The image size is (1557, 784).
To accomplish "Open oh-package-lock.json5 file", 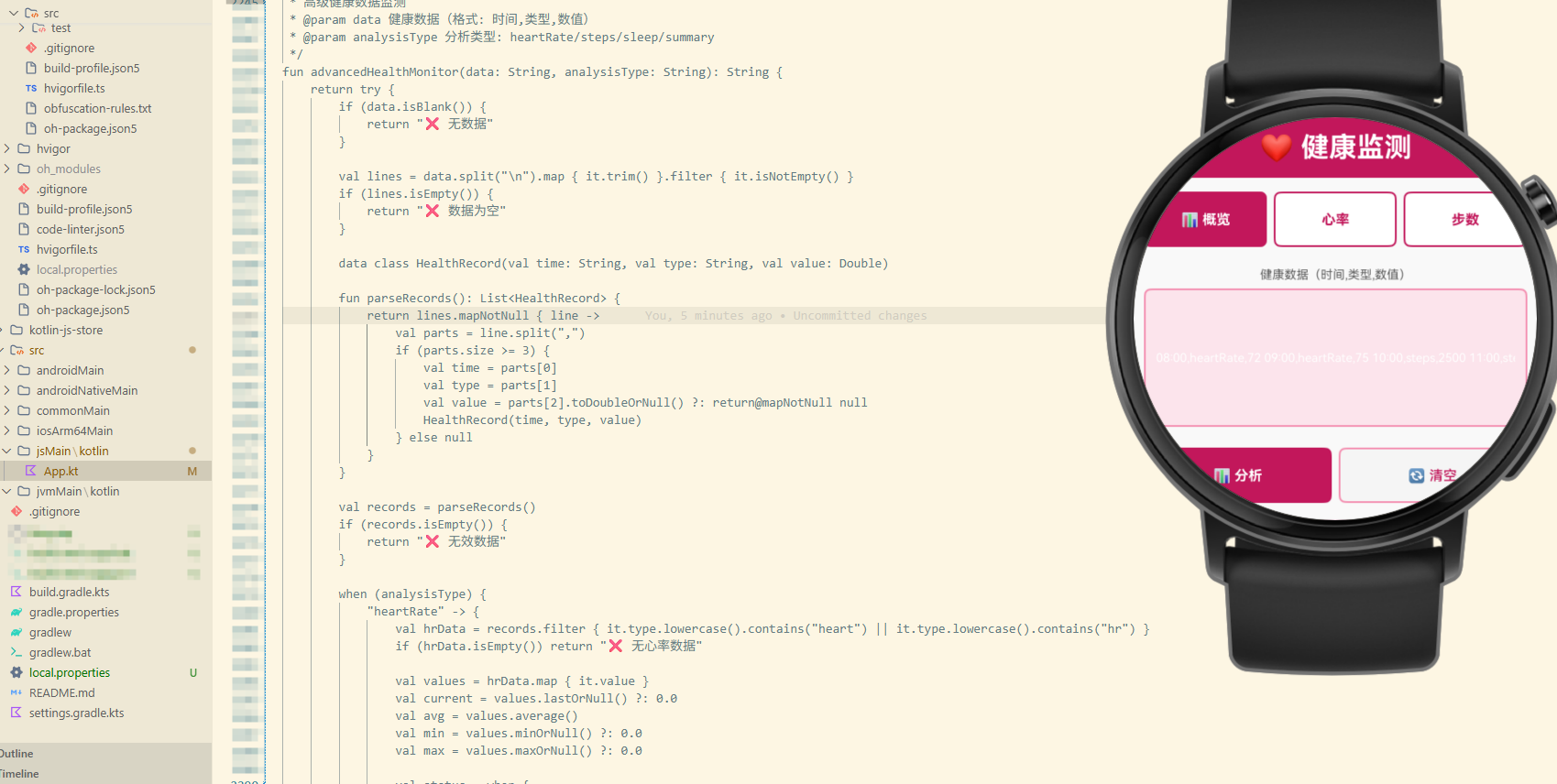I will (x=96, y=290).
